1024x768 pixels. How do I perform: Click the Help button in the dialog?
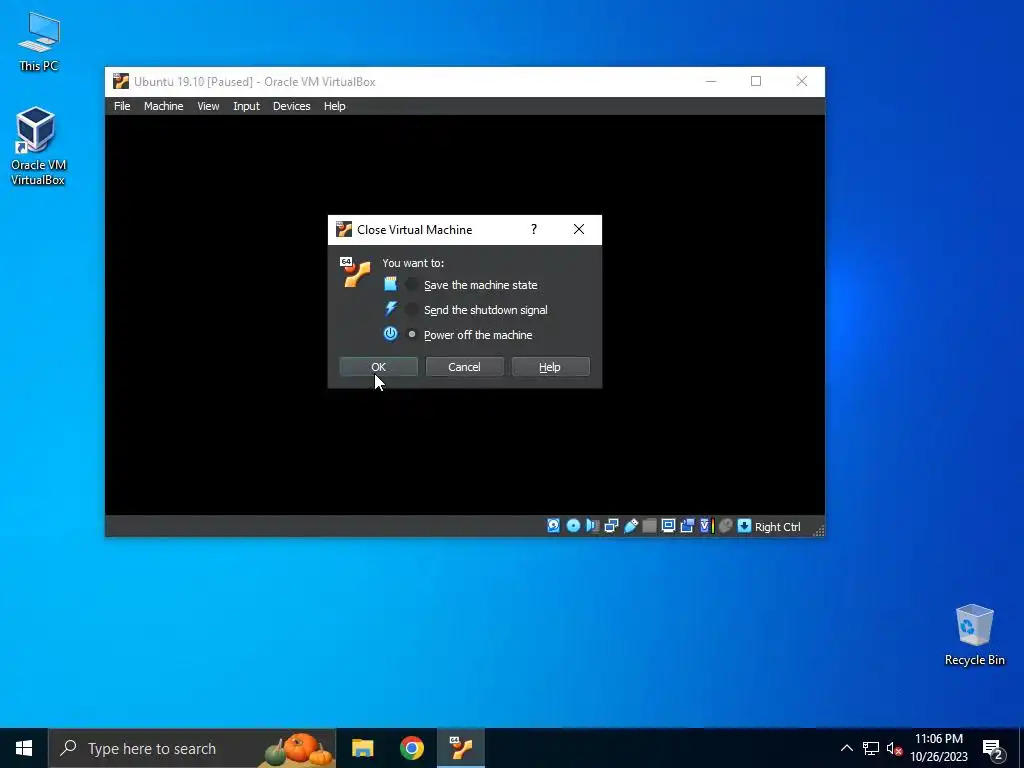(x=551, y=366)
